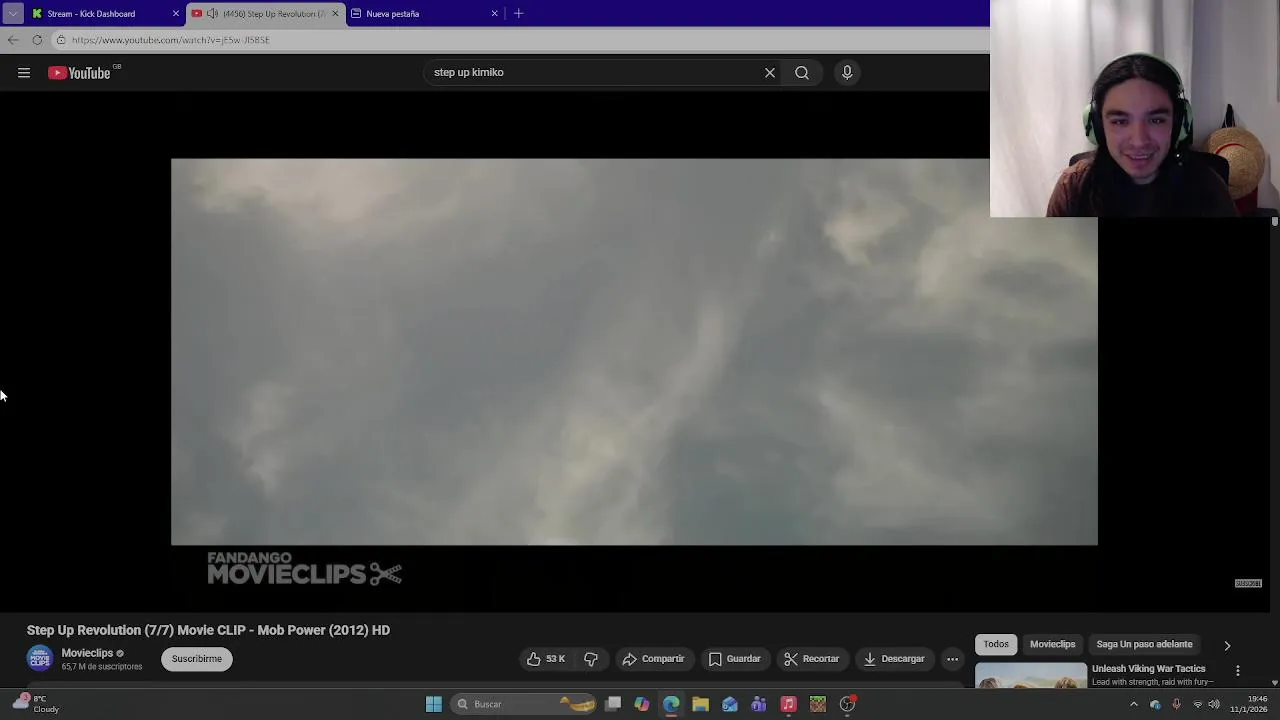Close the Step Up Revolution tab
The height and width of the screenshot is (720, 1280).
[335, 14]
